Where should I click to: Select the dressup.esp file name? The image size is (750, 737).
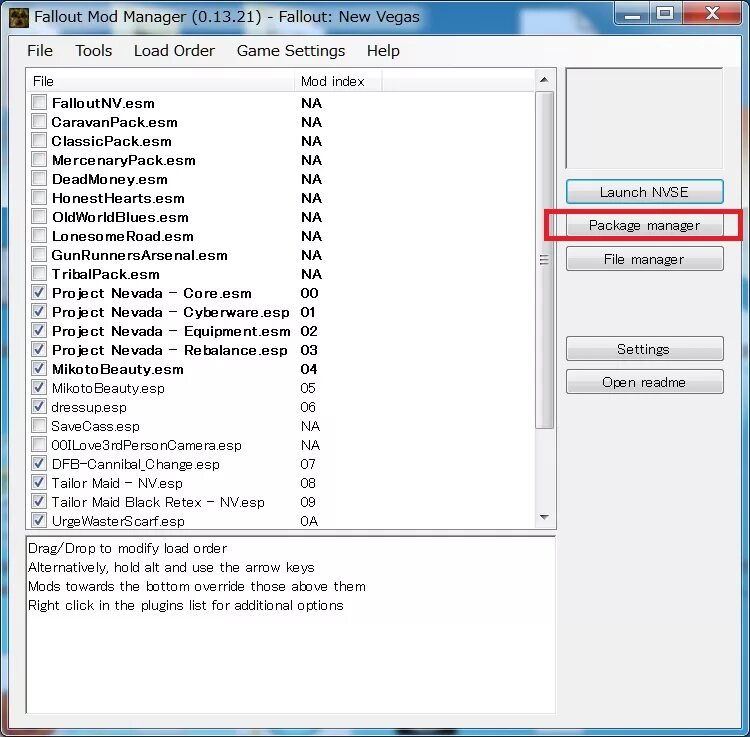(89, 407)
